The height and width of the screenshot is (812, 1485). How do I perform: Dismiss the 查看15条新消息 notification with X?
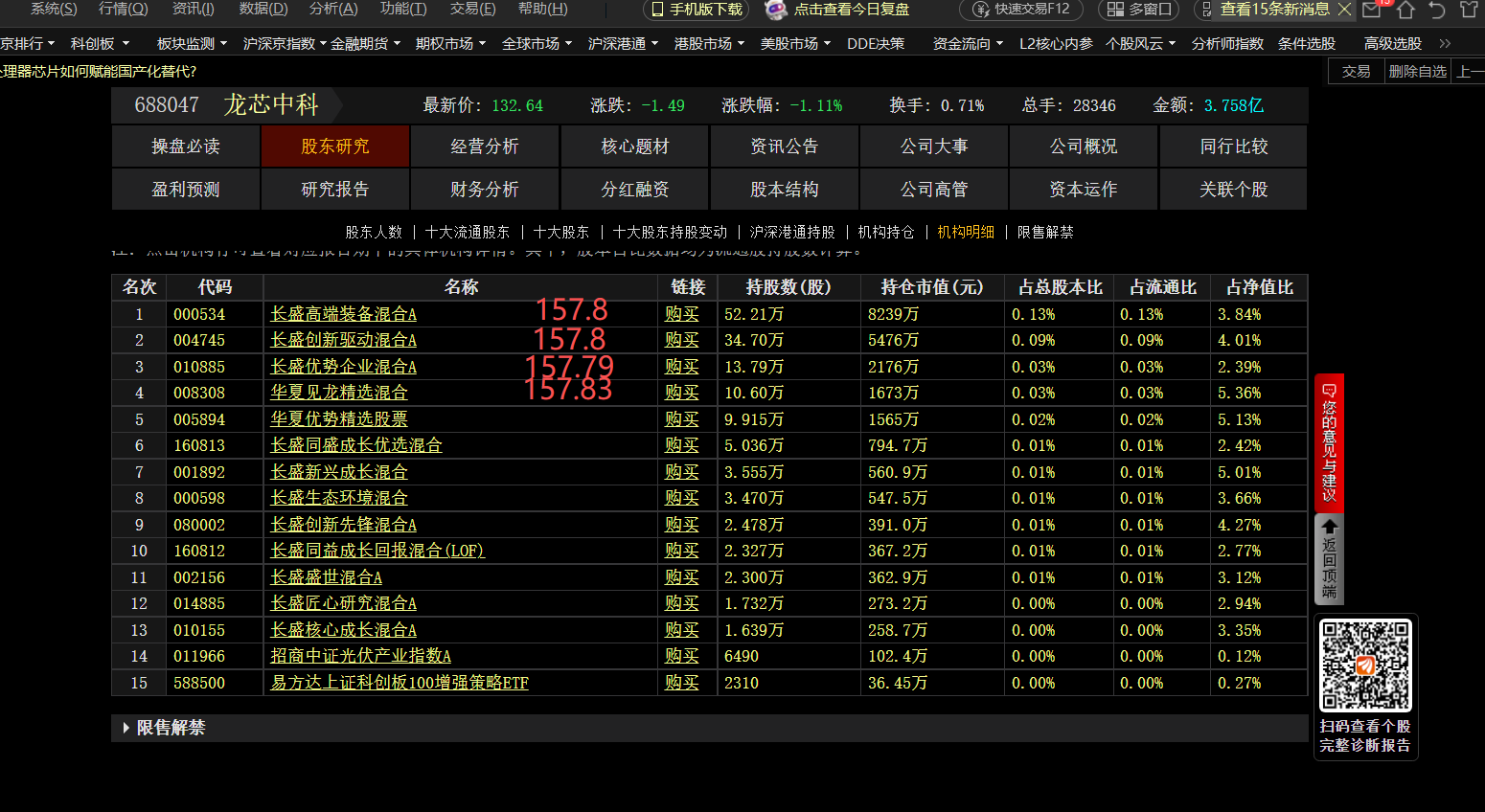(x=1344, y=10)
